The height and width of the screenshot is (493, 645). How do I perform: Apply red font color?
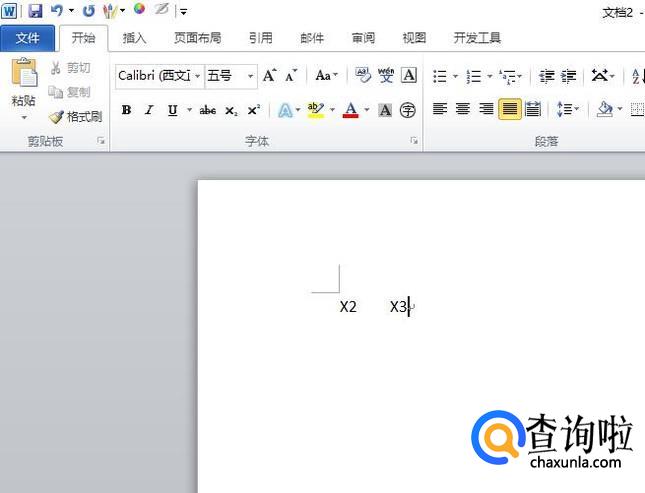click(x=350, y=110)
